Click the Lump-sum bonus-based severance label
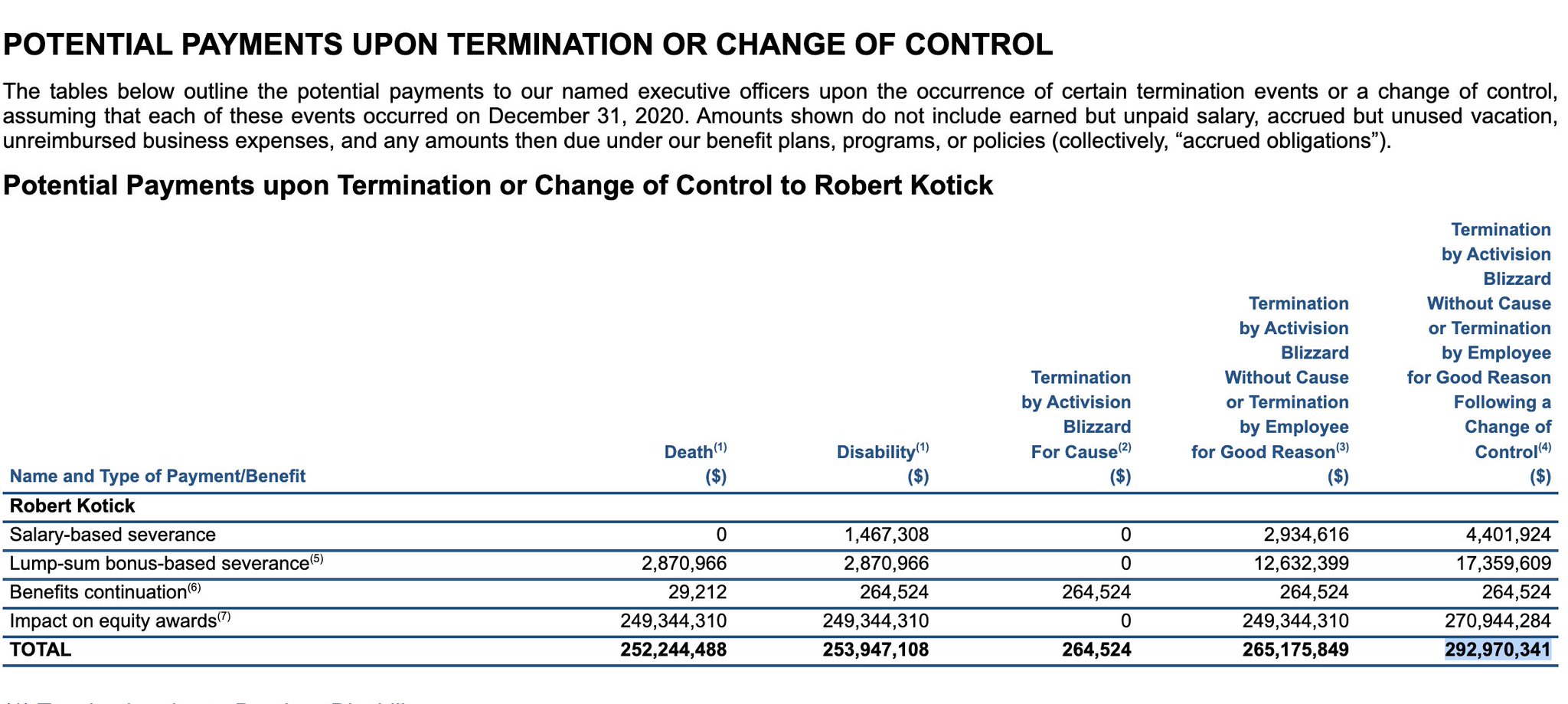The image size is (1568, 704). [167, 564]
